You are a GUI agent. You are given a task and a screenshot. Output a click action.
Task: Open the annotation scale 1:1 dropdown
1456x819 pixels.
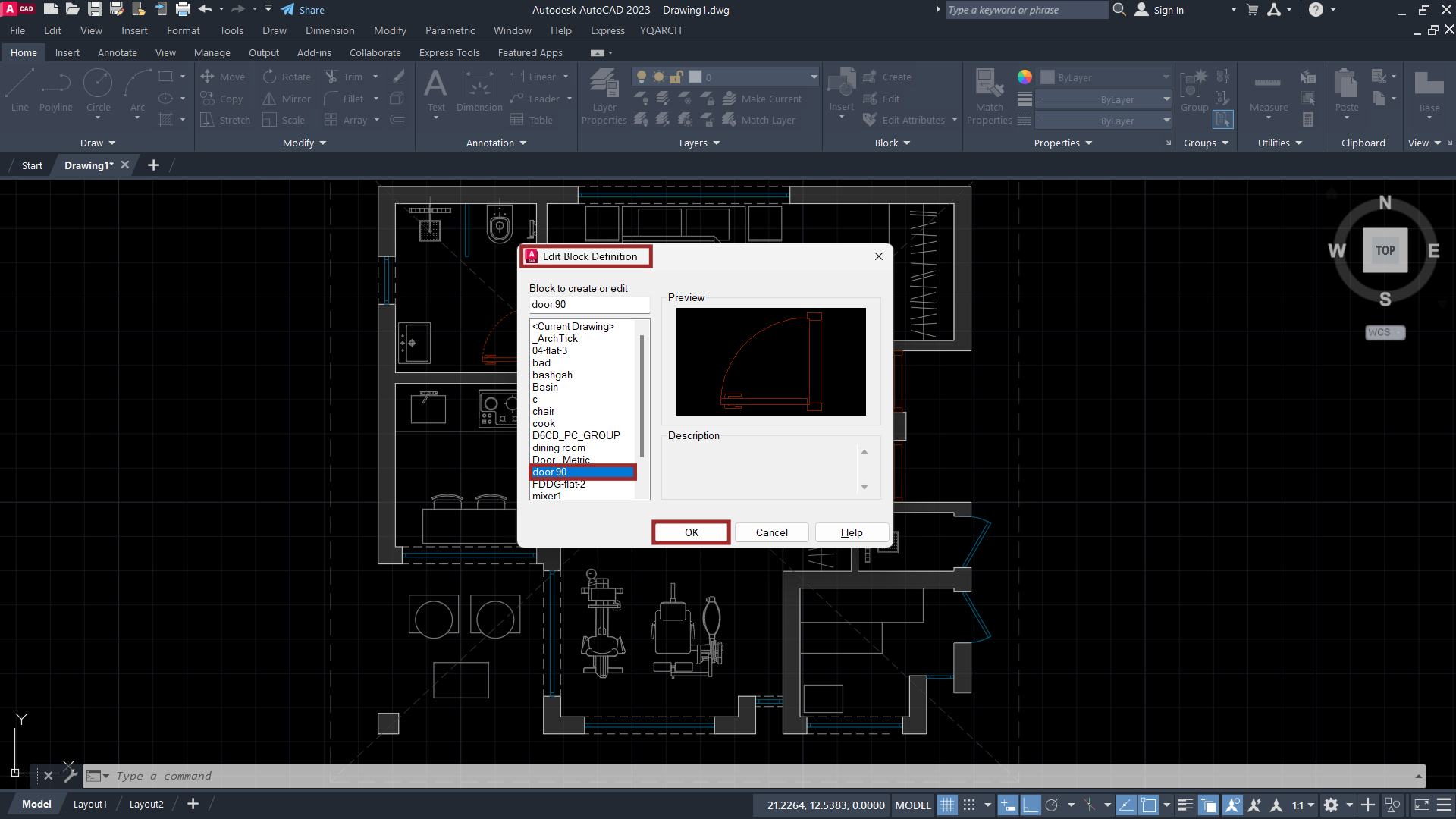[1303, 805]
